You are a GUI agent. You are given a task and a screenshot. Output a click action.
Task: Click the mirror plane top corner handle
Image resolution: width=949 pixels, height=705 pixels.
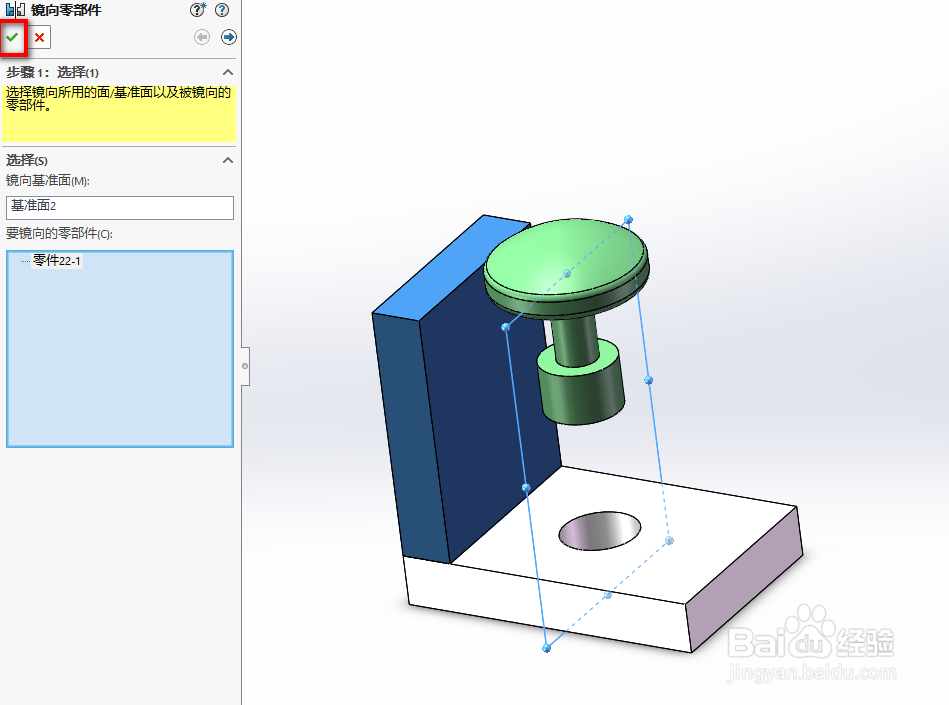628,220
